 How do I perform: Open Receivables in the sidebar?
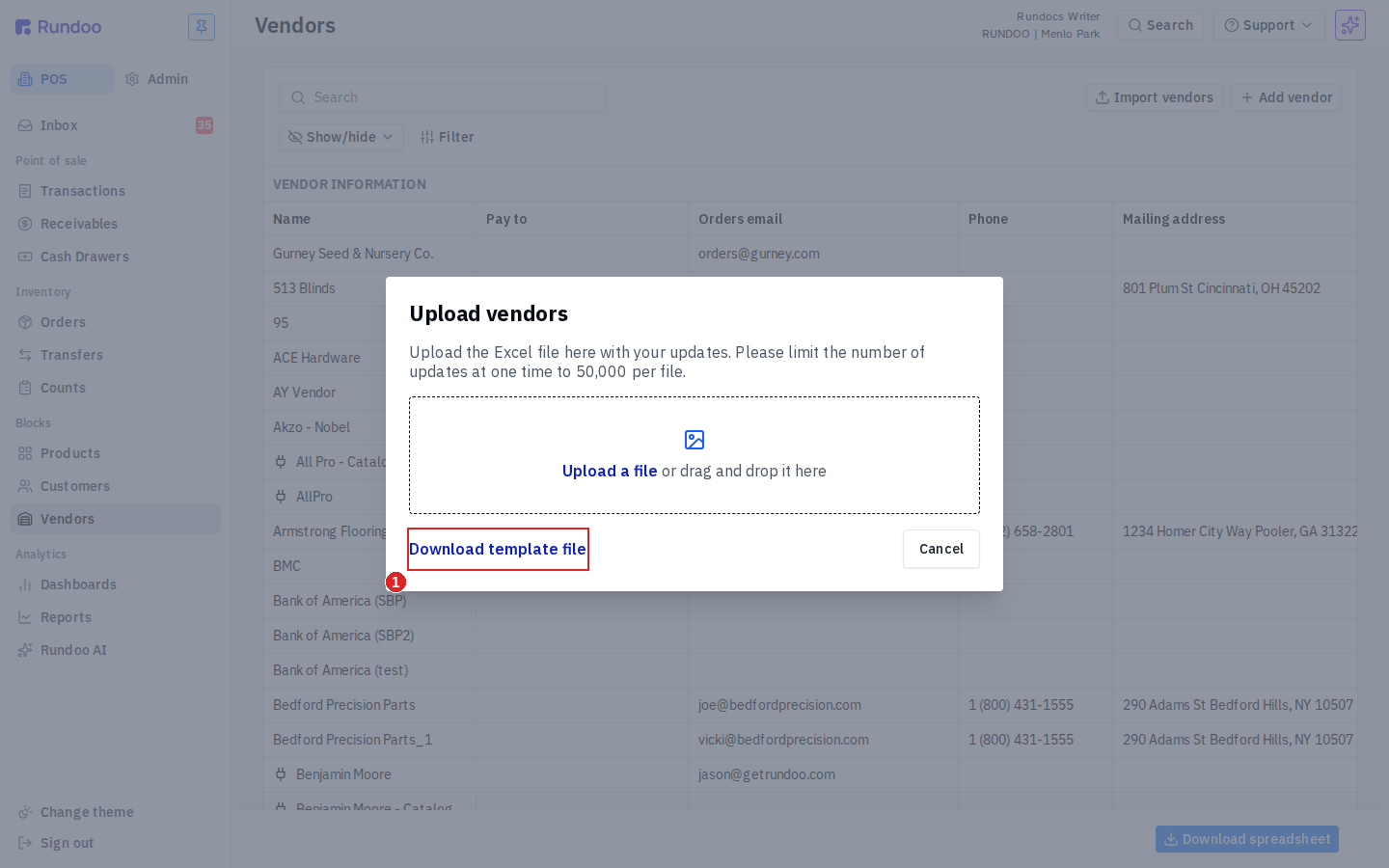pyautogui.click(x=115, y=224)
